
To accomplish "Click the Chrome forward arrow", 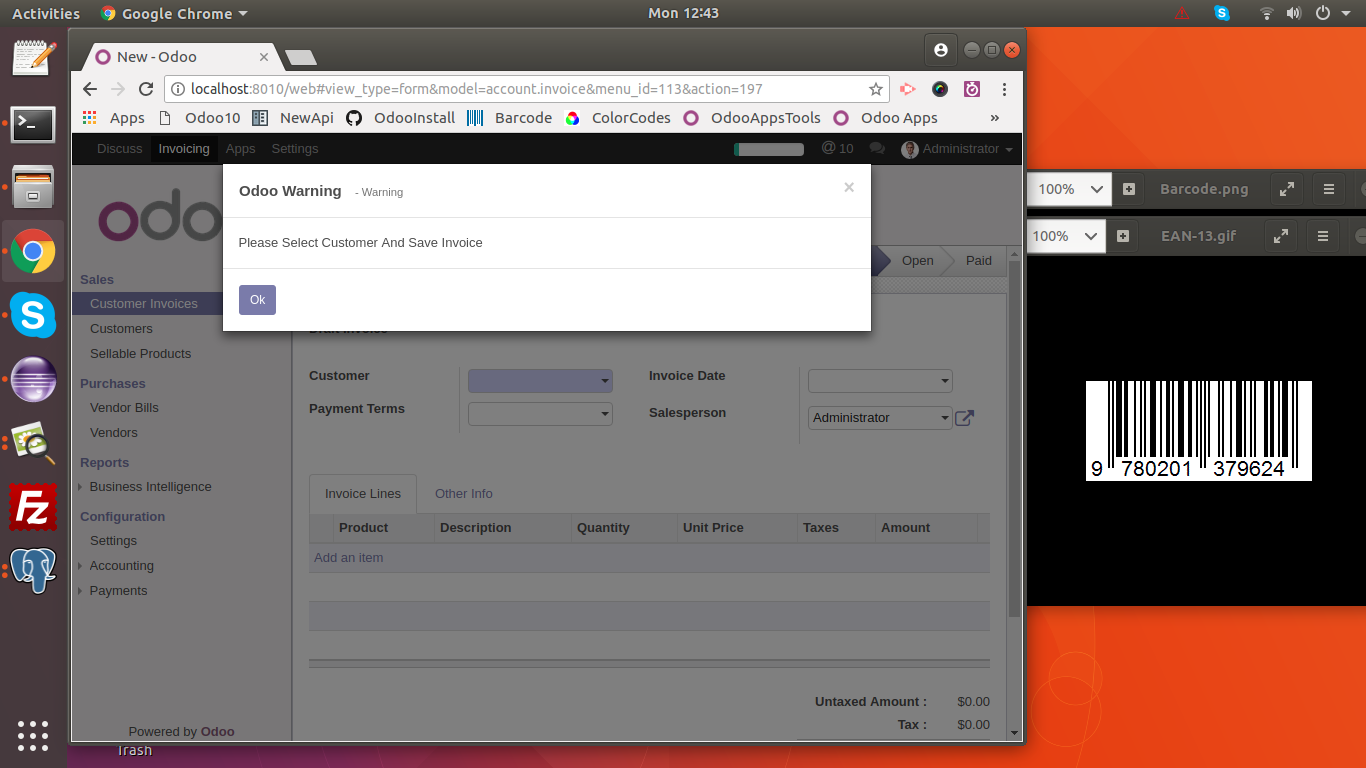I will point(118,89).
